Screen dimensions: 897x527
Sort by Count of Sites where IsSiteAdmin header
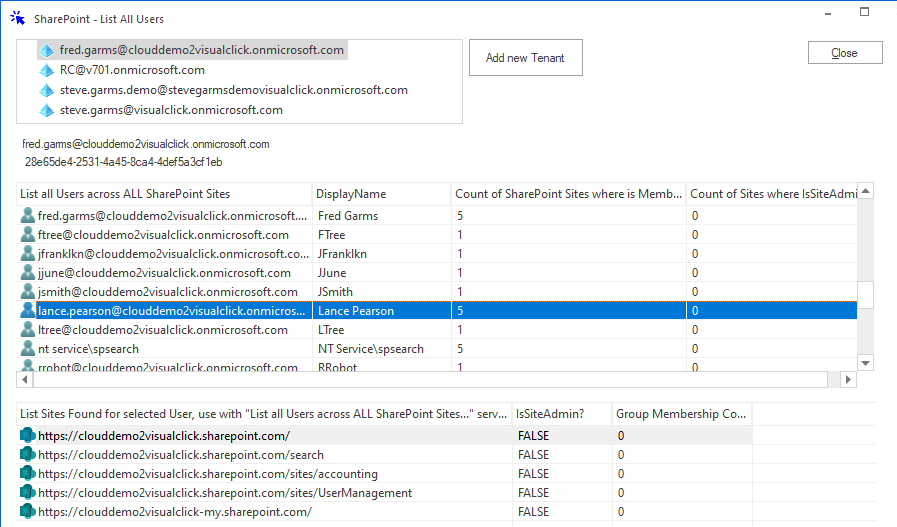[773, 194]
